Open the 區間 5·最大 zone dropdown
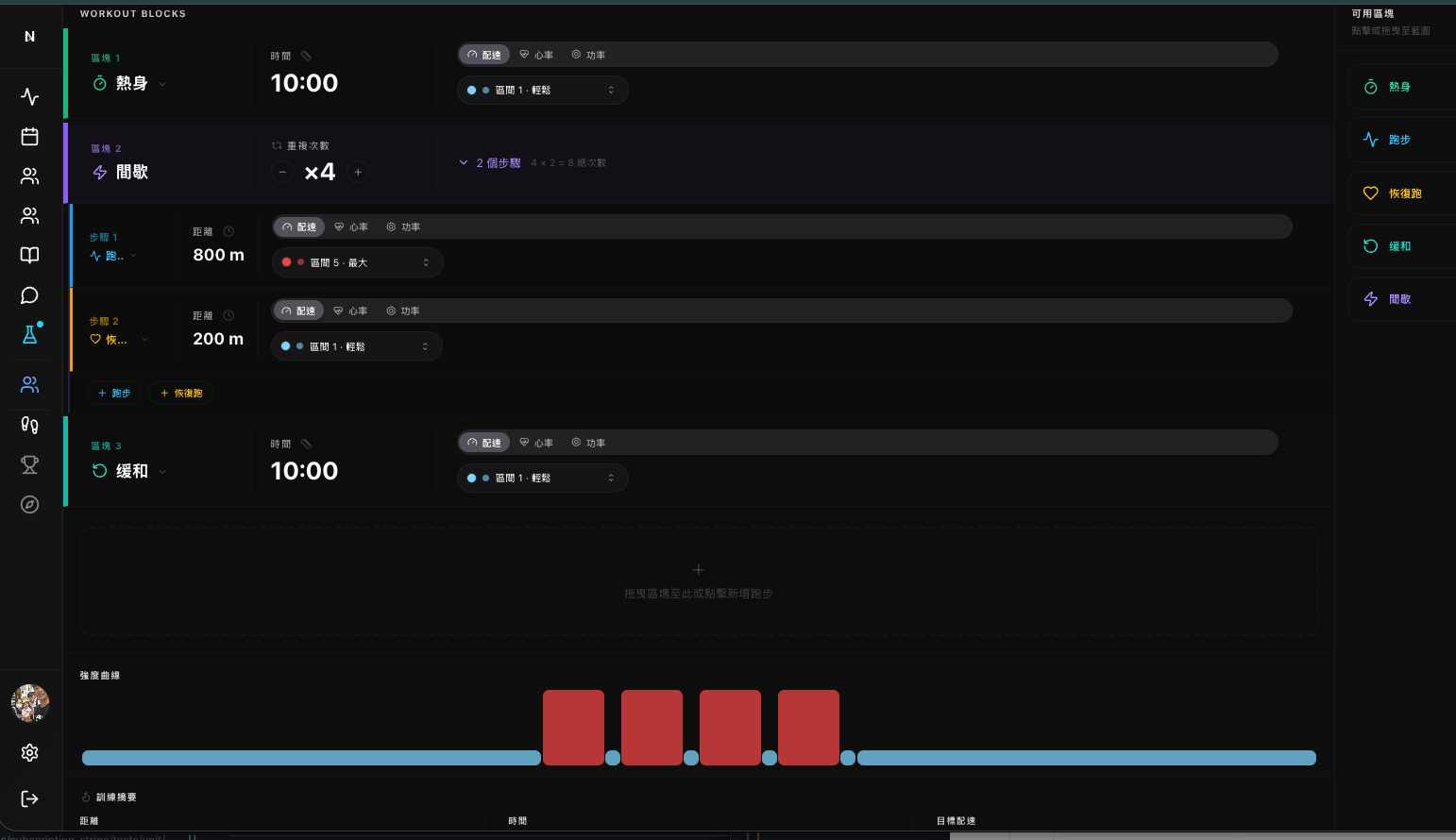 [x=357, y=261]
